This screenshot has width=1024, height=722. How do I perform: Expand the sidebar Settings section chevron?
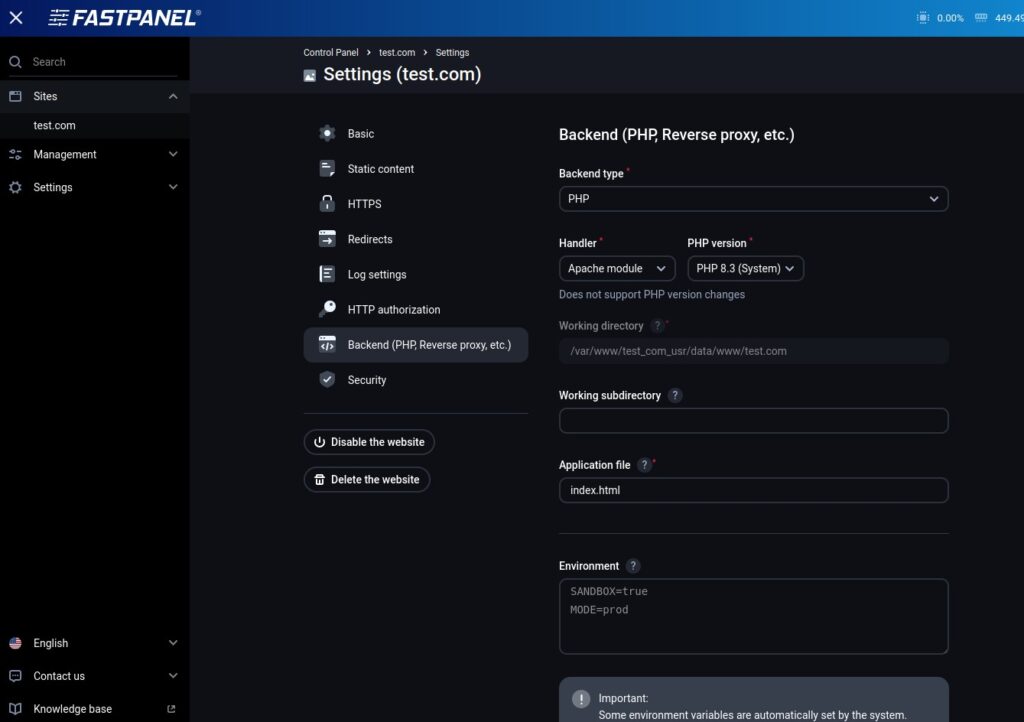click(x=173, y=187)
